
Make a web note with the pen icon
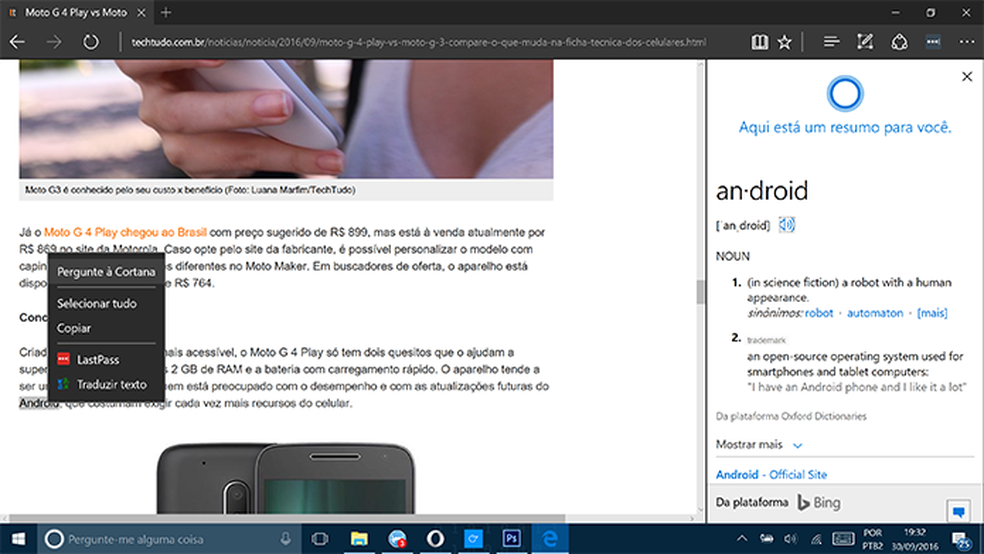pos(865,42)
